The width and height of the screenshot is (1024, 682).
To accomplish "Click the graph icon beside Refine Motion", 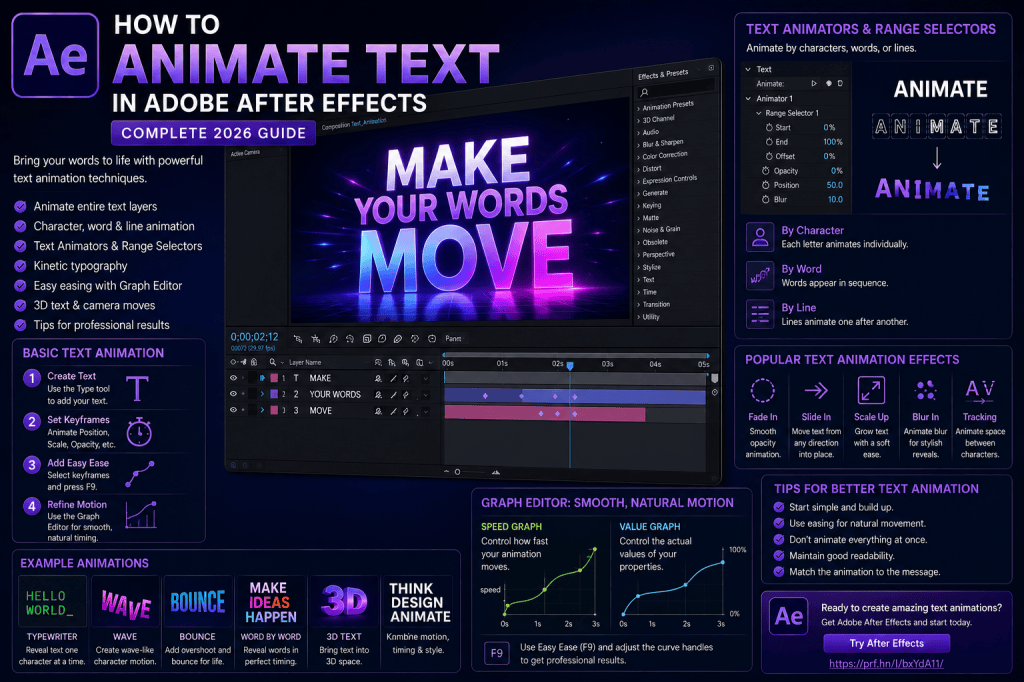I will [x=141, y=515].
